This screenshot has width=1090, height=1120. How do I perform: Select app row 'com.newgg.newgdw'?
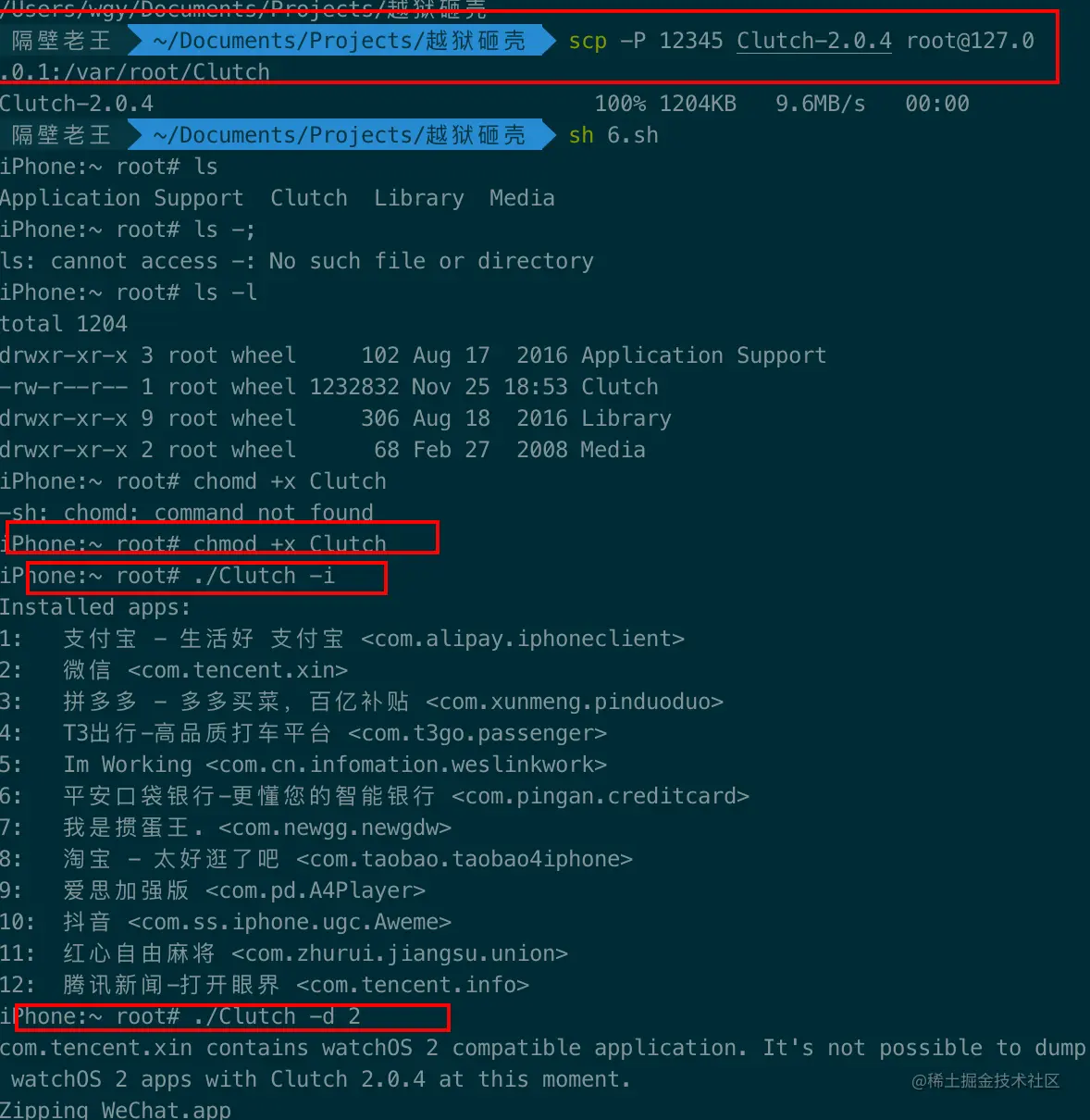pos(226,828)
